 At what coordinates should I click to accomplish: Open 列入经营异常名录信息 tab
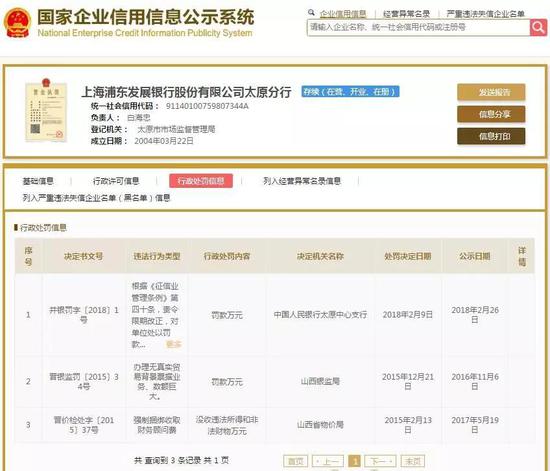(x=302, y=181)
